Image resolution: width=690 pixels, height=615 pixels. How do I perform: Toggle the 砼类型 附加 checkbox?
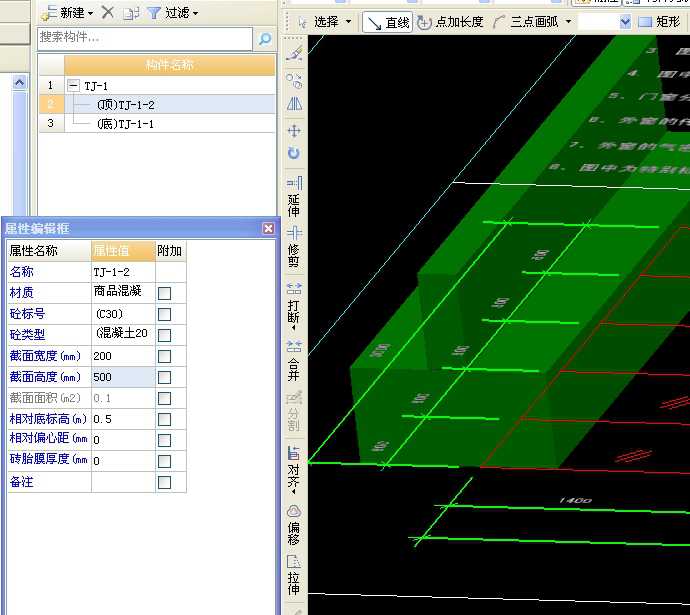(164, 335)
